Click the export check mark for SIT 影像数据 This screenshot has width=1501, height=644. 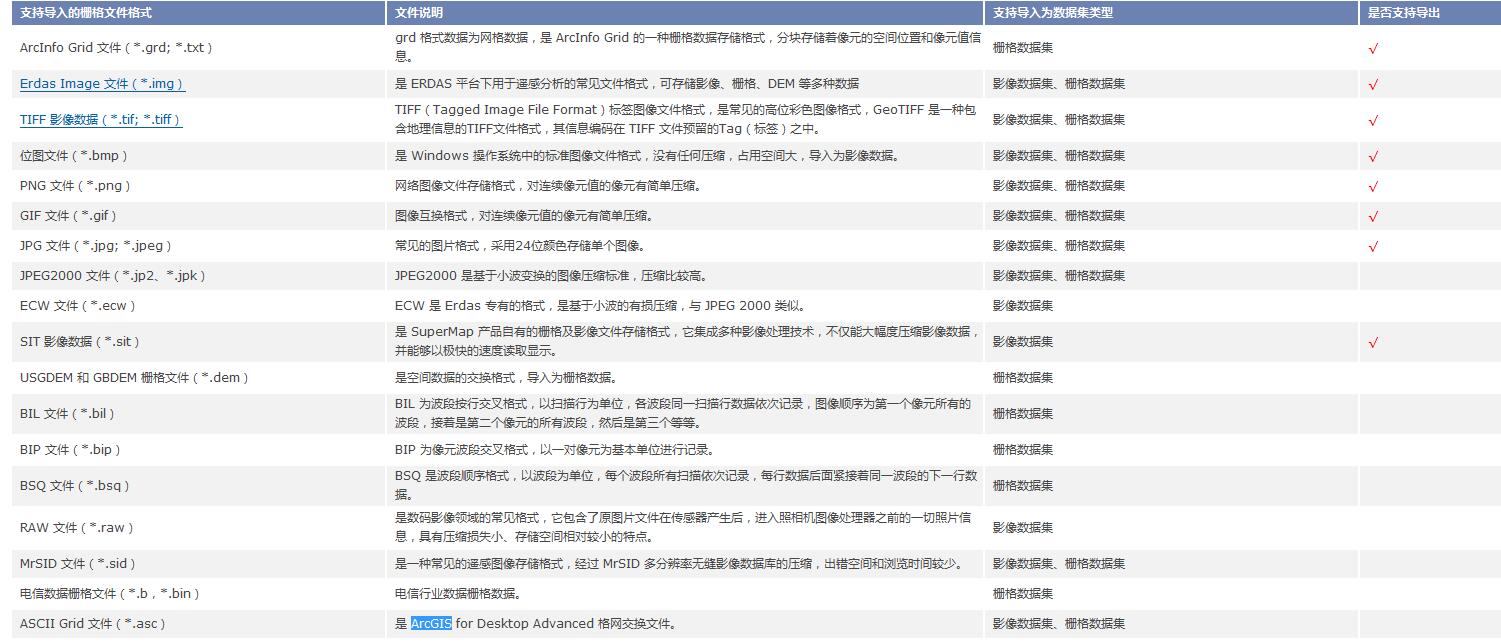click(1373, 343)
